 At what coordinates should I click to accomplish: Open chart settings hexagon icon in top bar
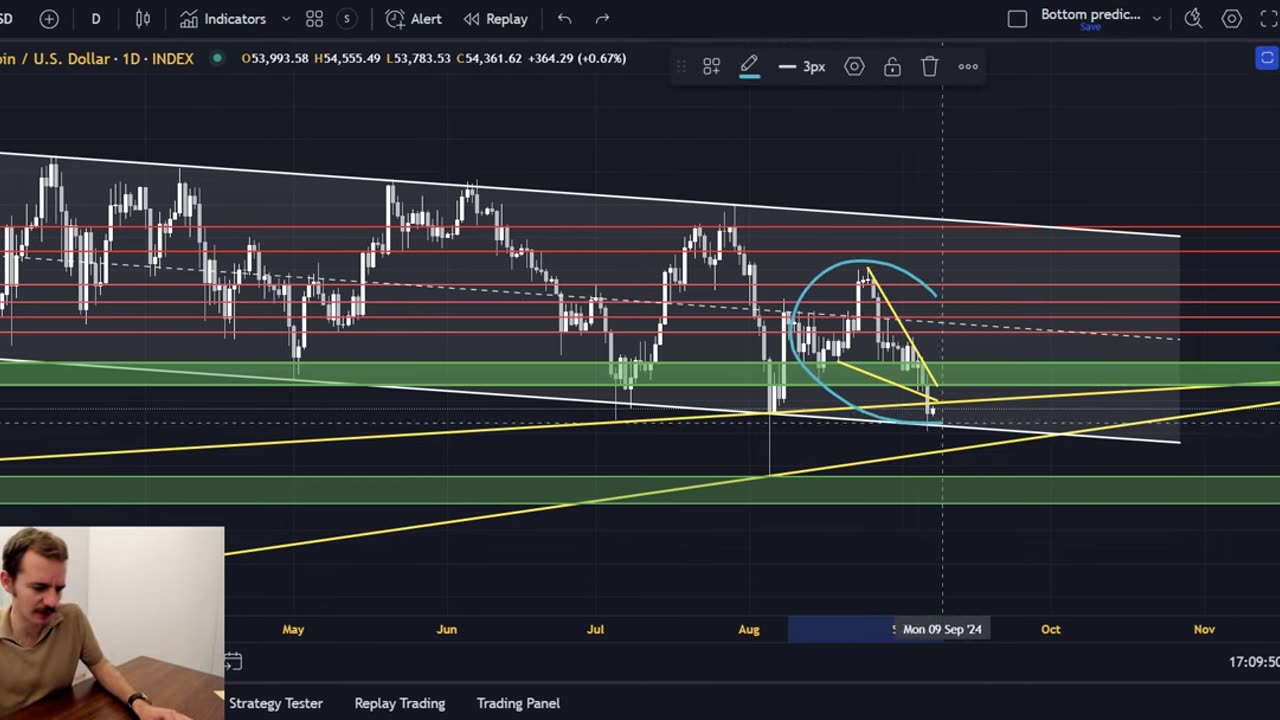tap(1232, 19)
